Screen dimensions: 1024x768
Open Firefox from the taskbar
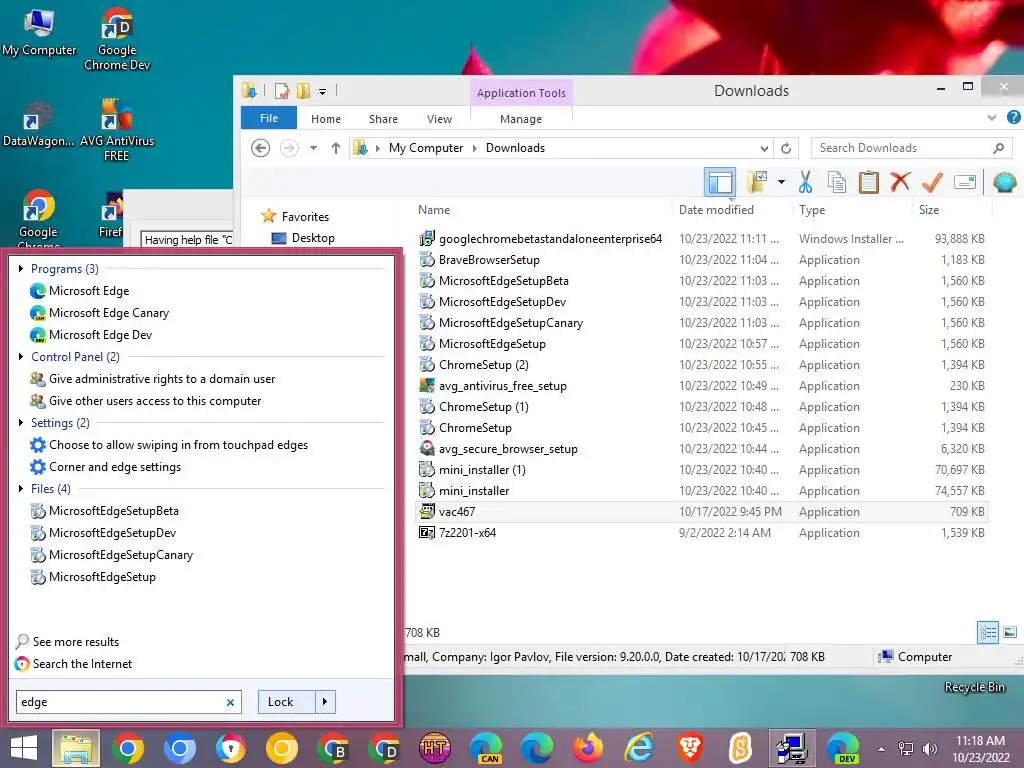(x=588, y=748)
